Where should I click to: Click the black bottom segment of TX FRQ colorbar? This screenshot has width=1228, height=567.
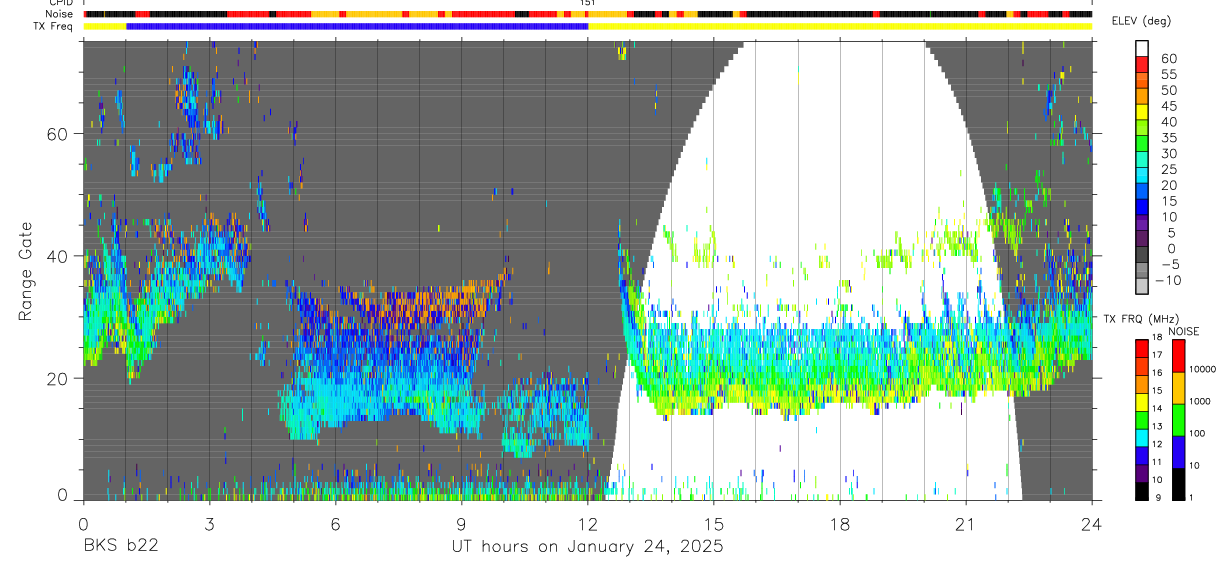[1142, 491]
